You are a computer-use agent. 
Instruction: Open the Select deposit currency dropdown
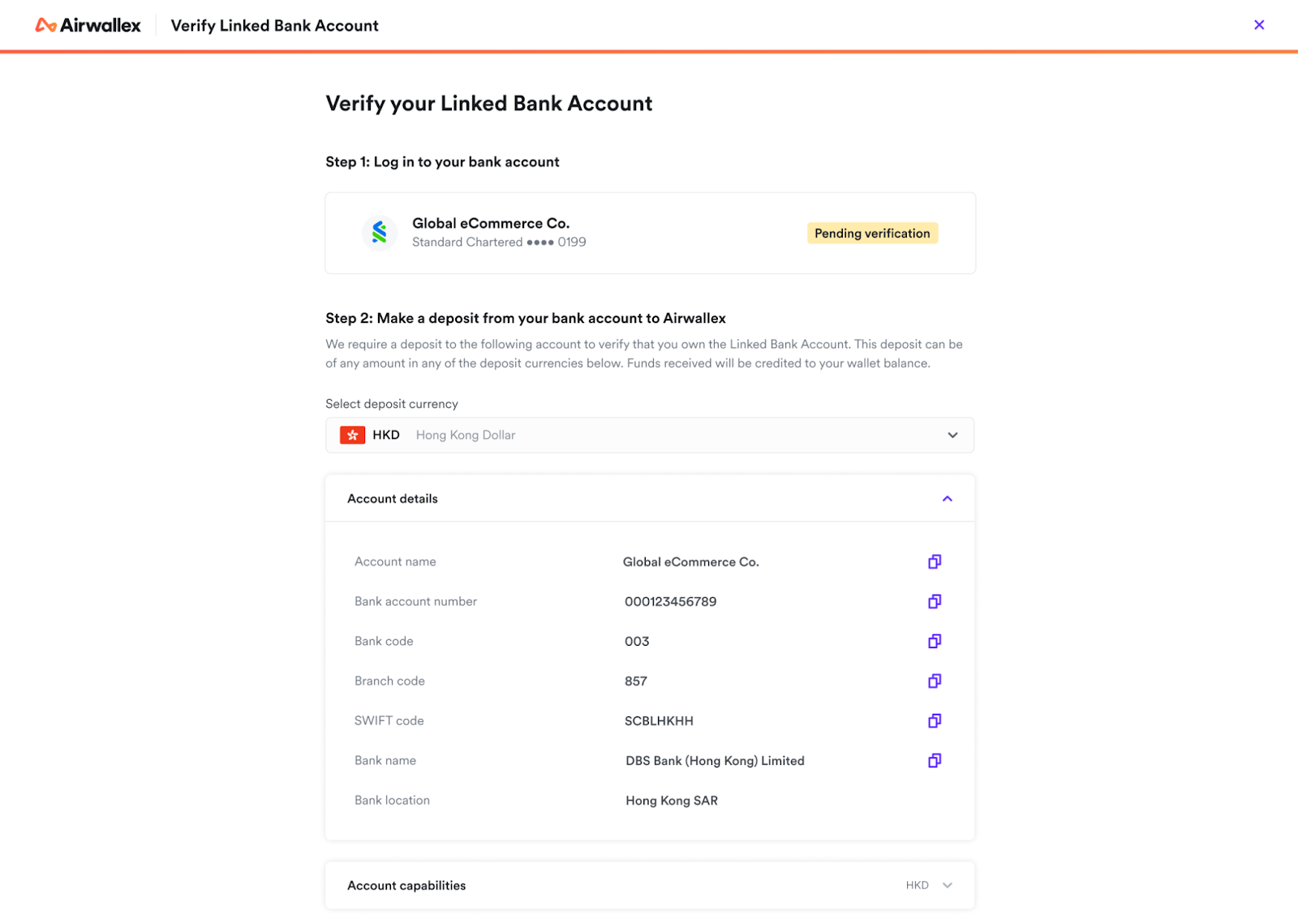click(650, 435)
